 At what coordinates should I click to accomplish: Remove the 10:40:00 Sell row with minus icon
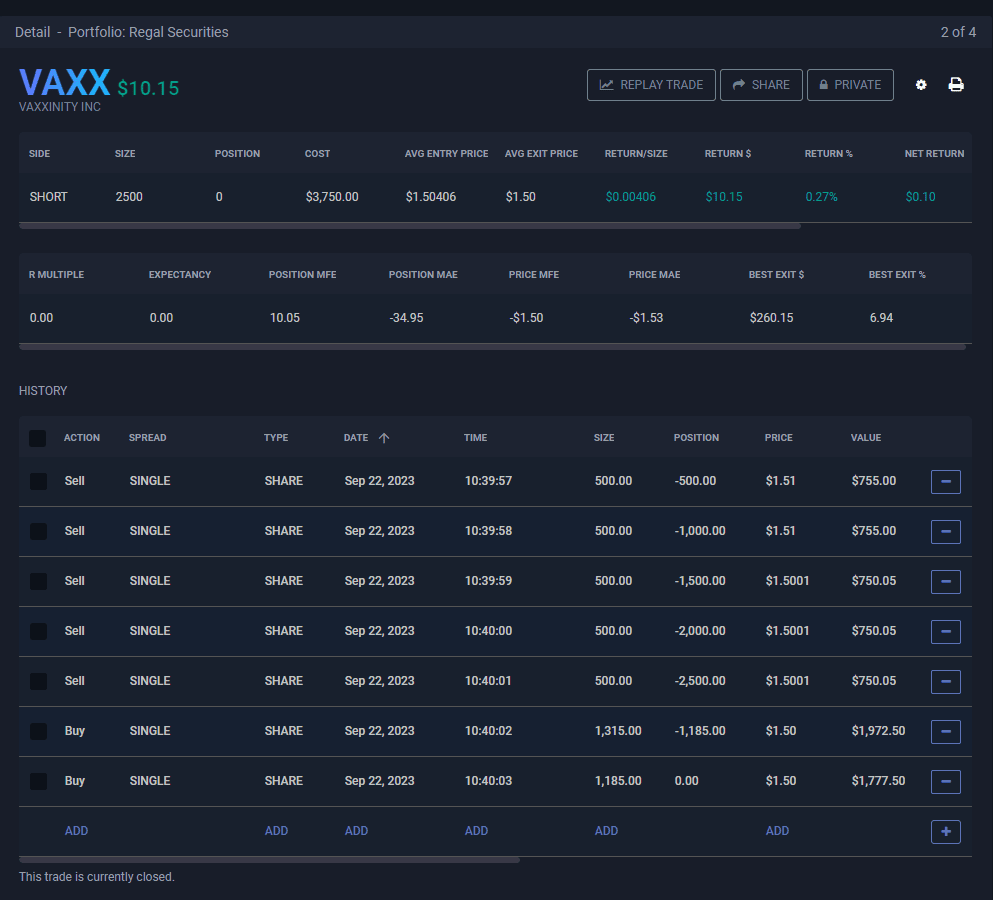click(945, 632)
